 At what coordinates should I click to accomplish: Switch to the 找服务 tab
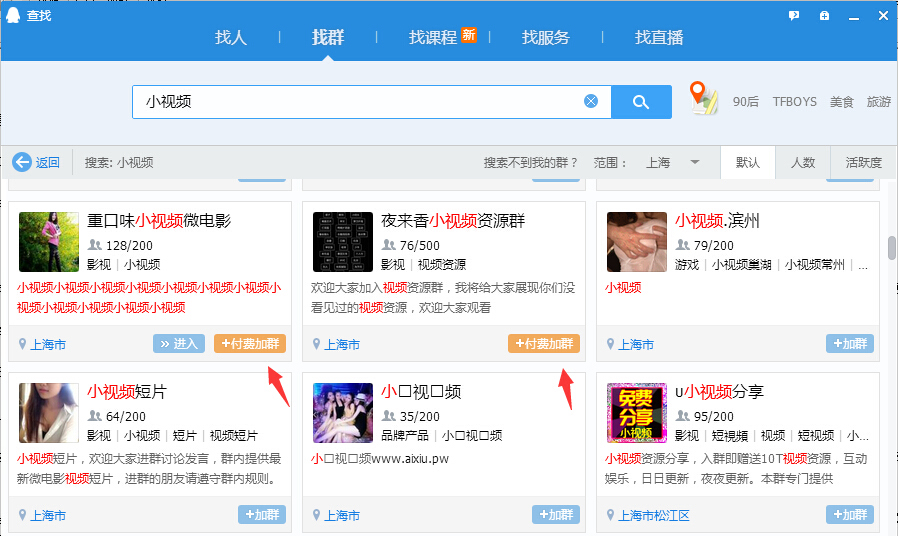point(546,38)
